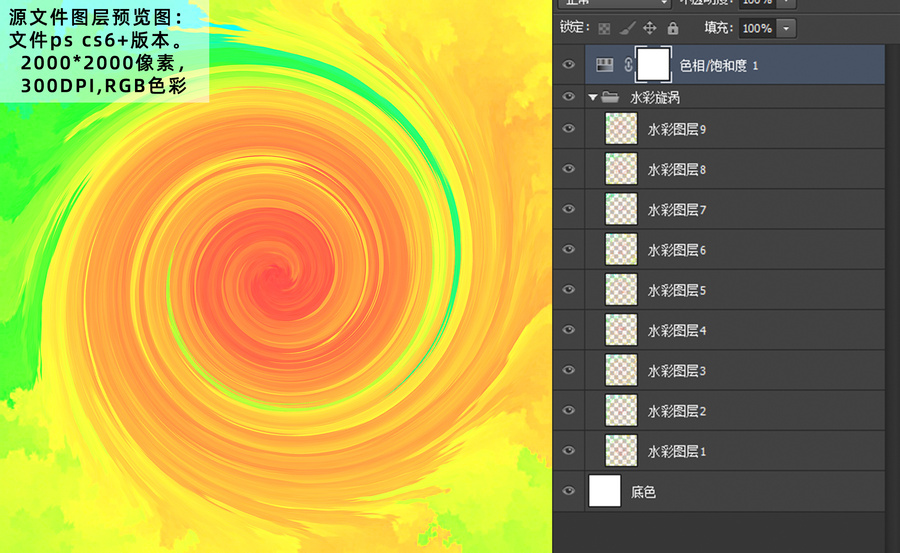Toggle the eye icon for 水彩图层4
Screen dimensions: 900x553
569,330
